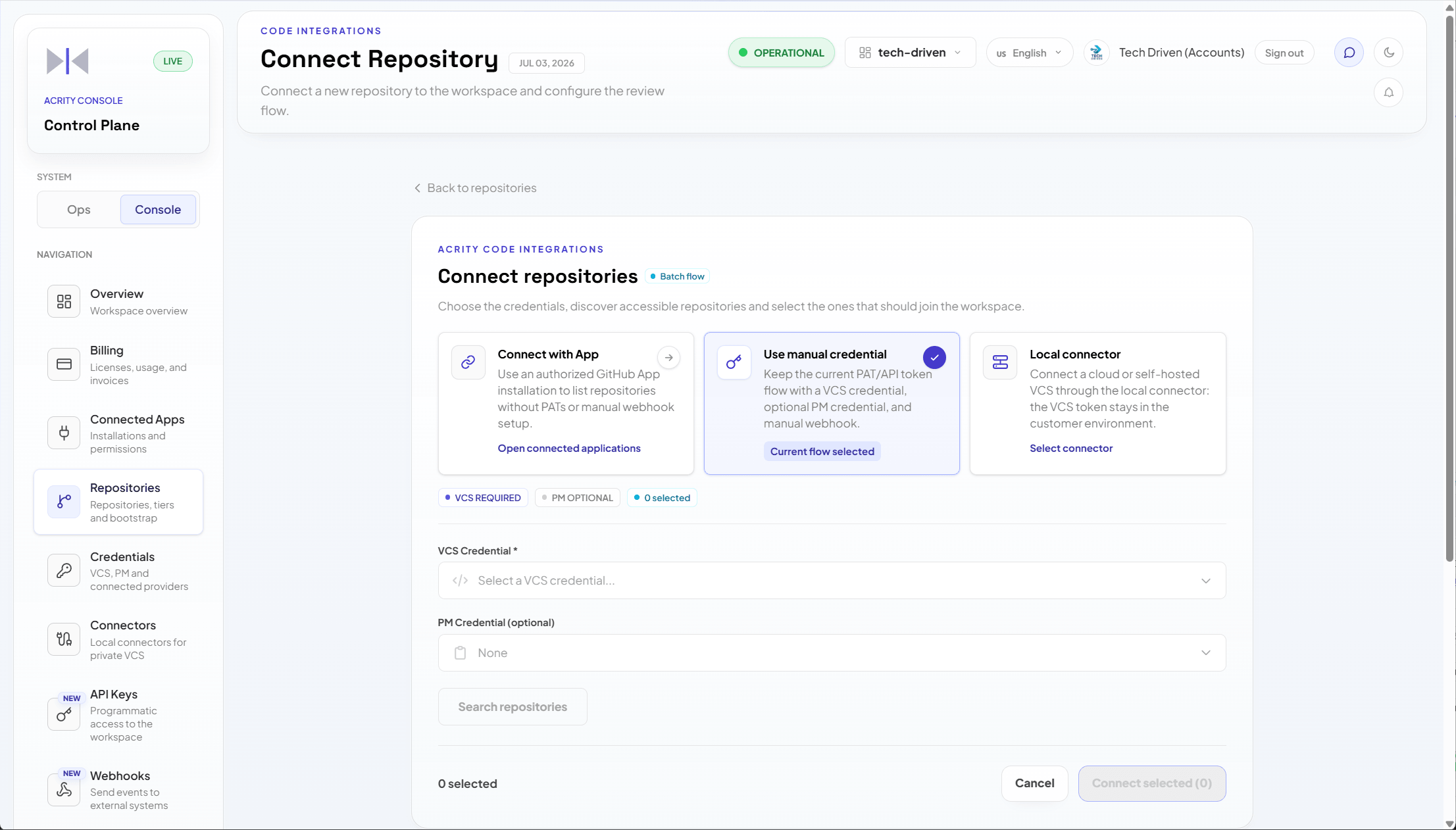Click the Webhooks icon in sidebar
The height and width of the screenshot is (830, 1456).
(64, 789)
